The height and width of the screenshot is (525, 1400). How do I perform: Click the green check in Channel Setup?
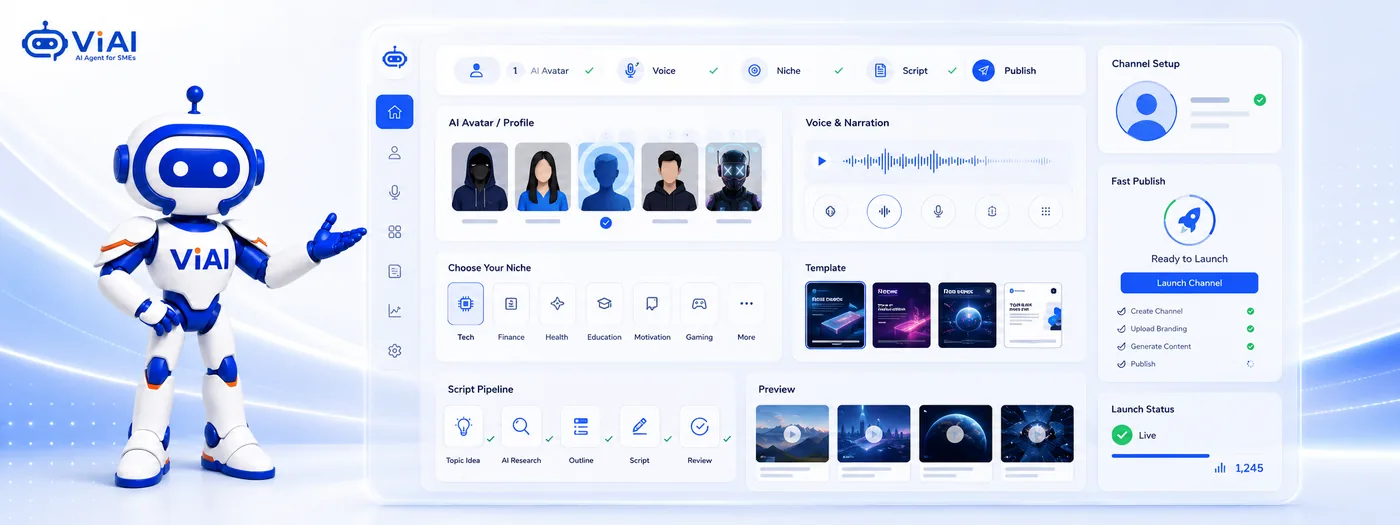tap(1259, 100)
